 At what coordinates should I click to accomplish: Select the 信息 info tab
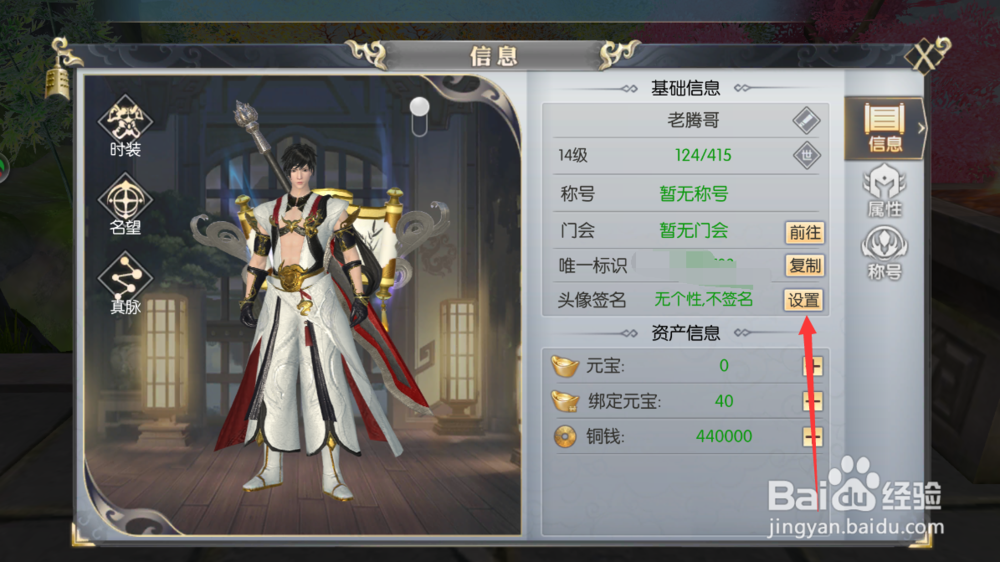[x=885, y=128]
